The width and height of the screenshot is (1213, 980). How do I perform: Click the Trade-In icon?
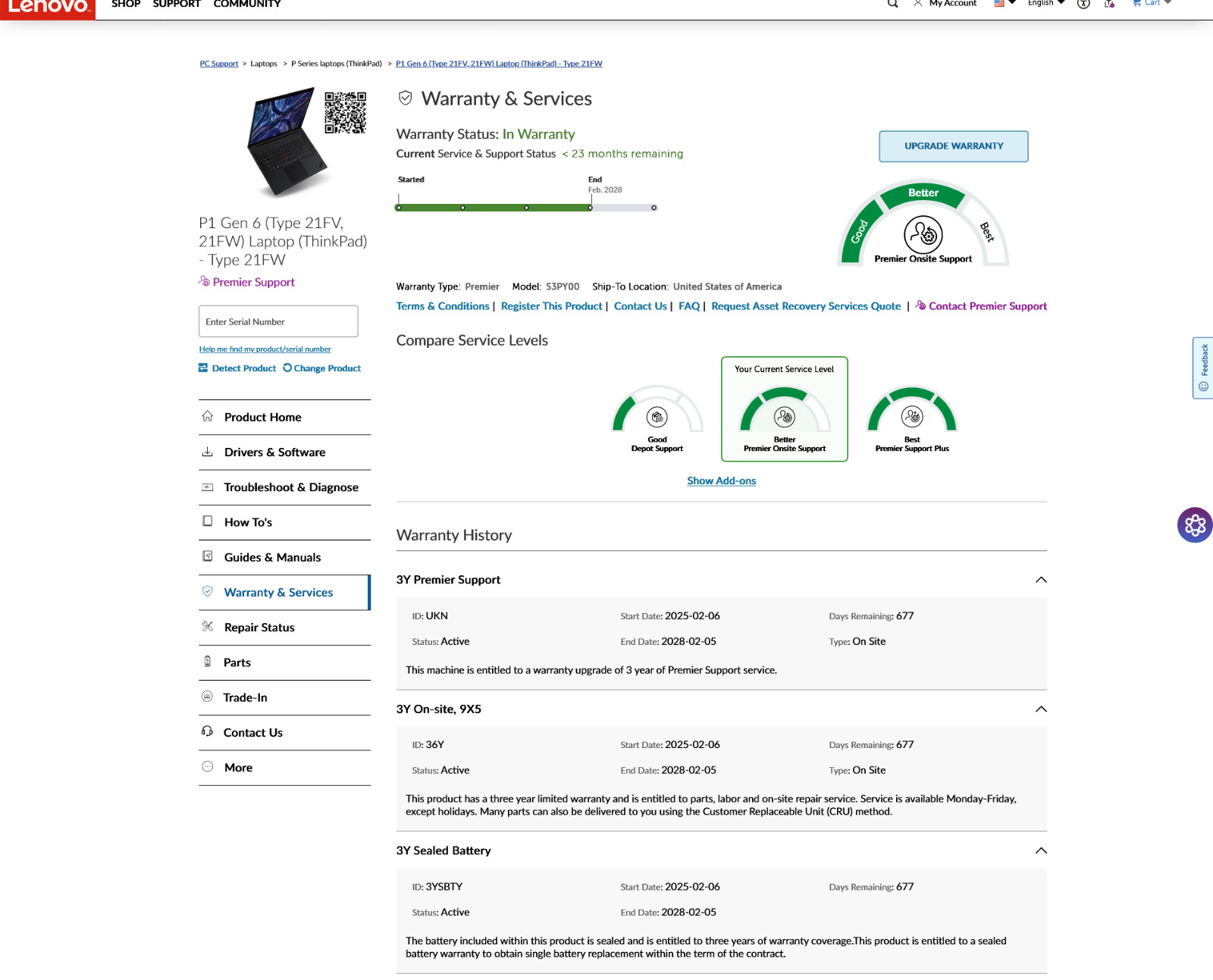pyautogui.click(x=207, y=697)
